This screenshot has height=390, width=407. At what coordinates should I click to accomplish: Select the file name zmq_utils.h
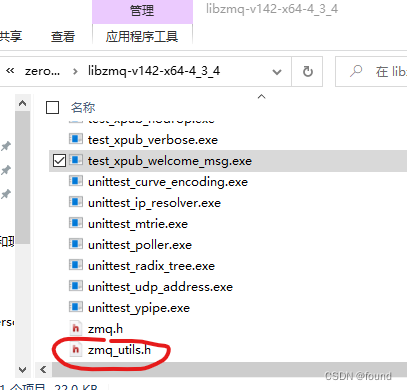point(119,350)
